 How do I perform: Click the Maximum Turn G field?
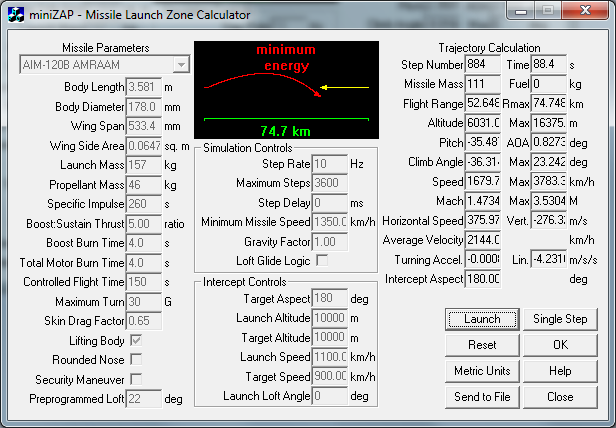pos(144,301)
